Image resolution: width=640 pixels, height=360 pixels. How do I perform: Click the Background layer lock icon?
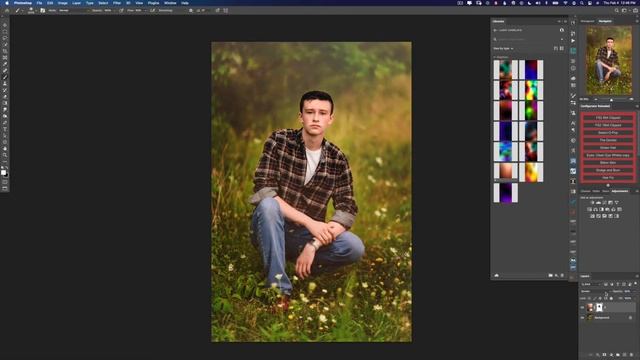[631, 318]
